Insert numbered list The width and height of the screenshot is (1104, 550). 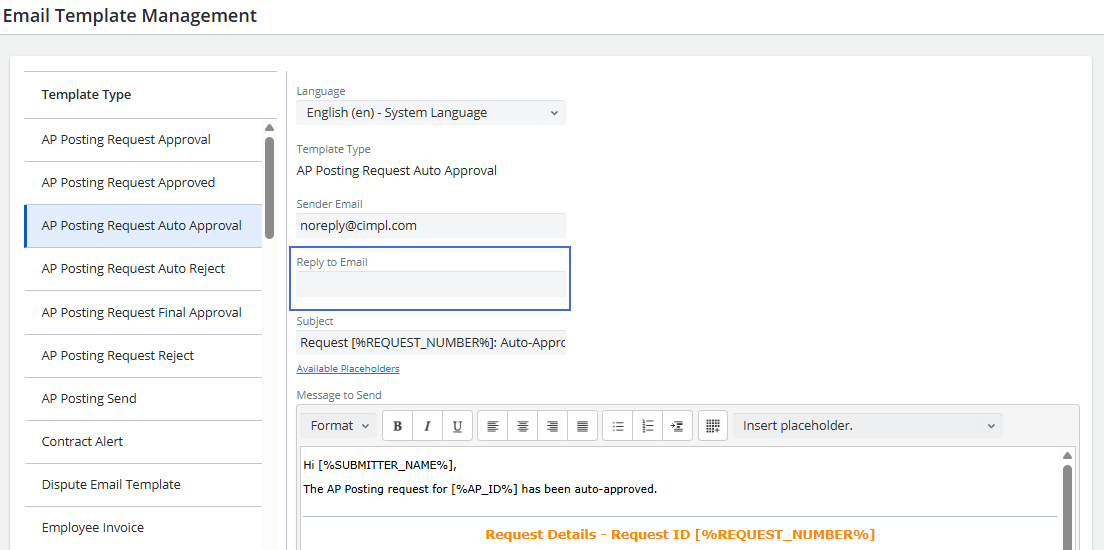648,426
